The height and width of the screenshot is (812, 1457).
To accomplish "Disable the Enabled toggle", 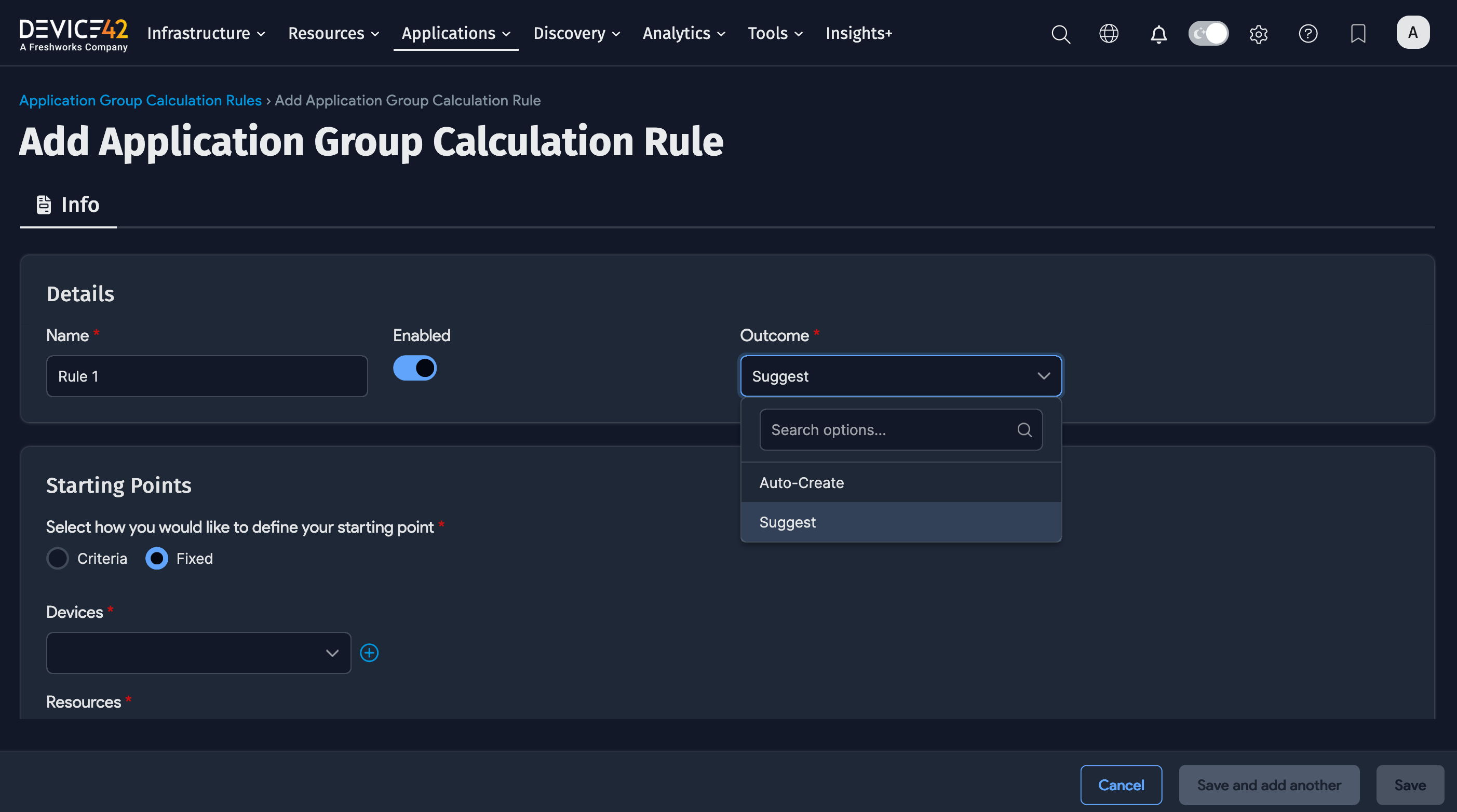I will pyautogui.click(x=414, y=368).
